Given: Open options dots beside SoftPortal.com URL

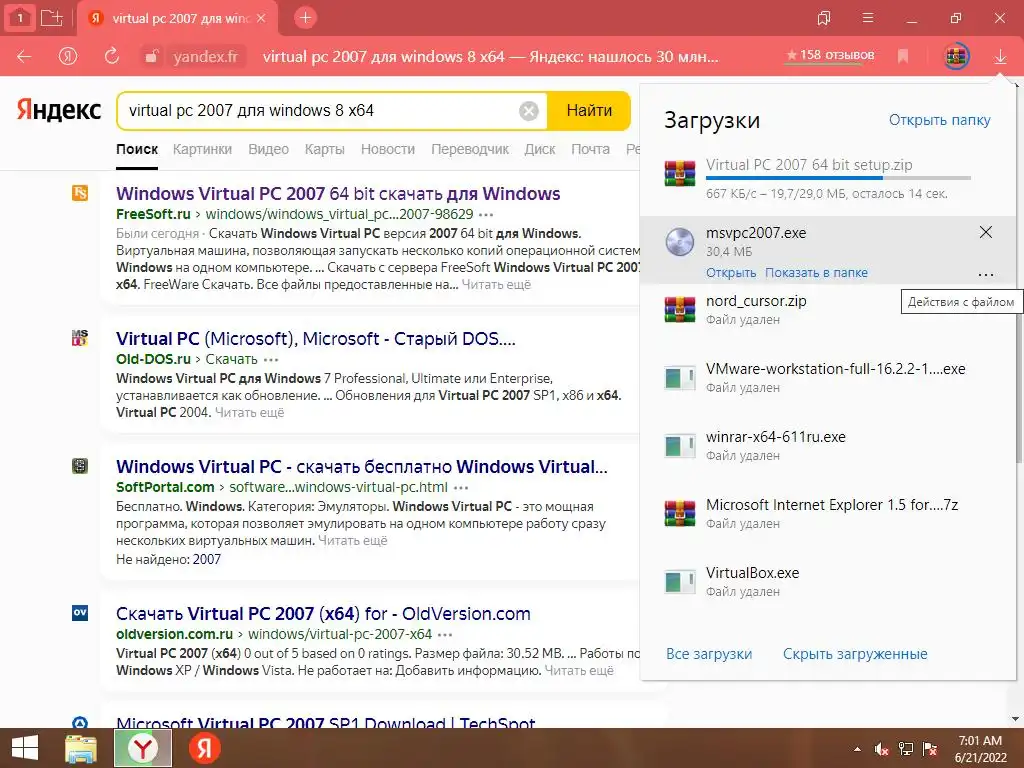Looking at the screenshot, I should 461,488.
